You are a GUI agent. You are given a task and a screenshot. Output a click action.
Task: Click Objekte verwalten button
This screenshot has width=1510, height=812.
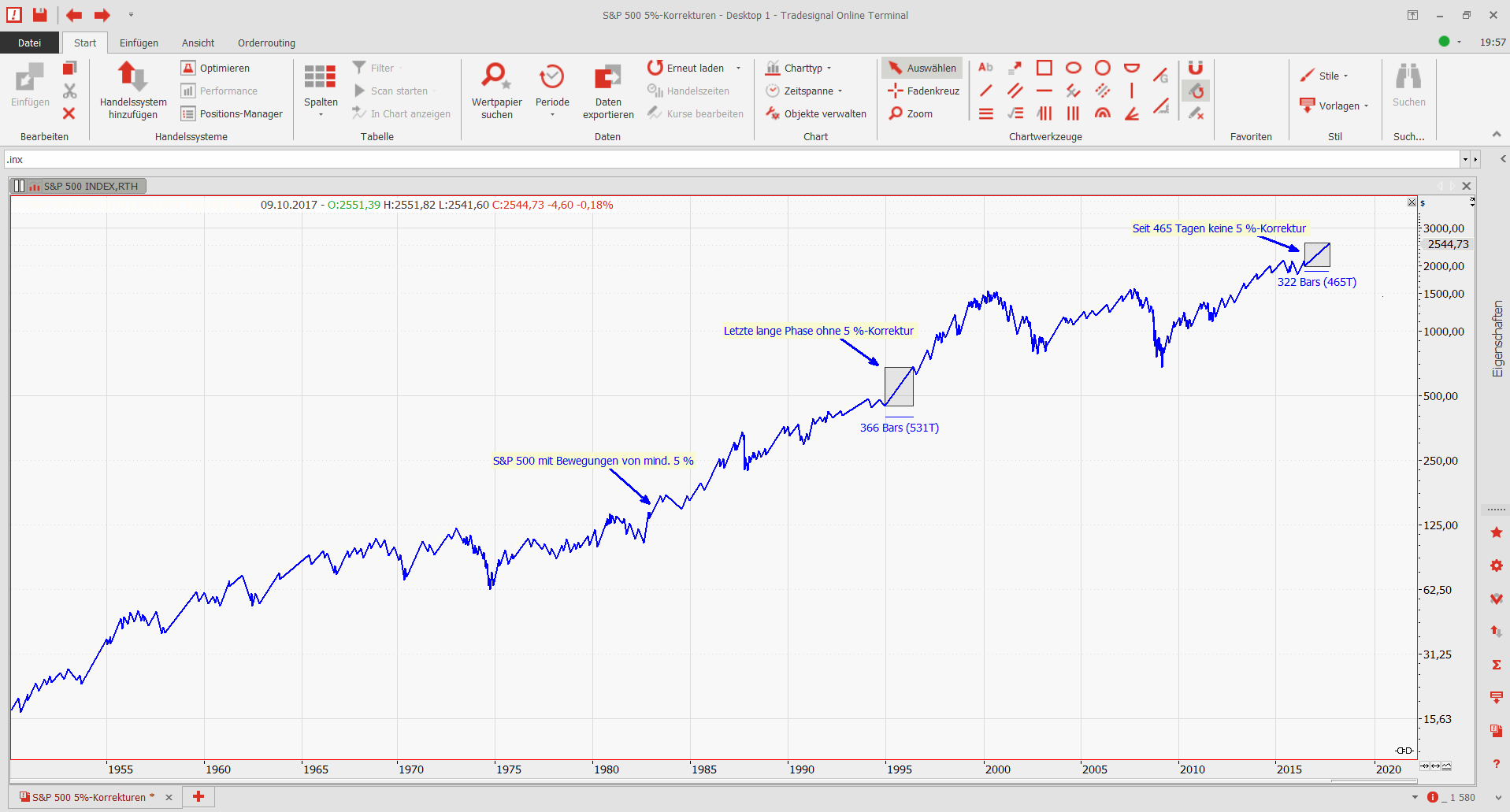[816, 113]
